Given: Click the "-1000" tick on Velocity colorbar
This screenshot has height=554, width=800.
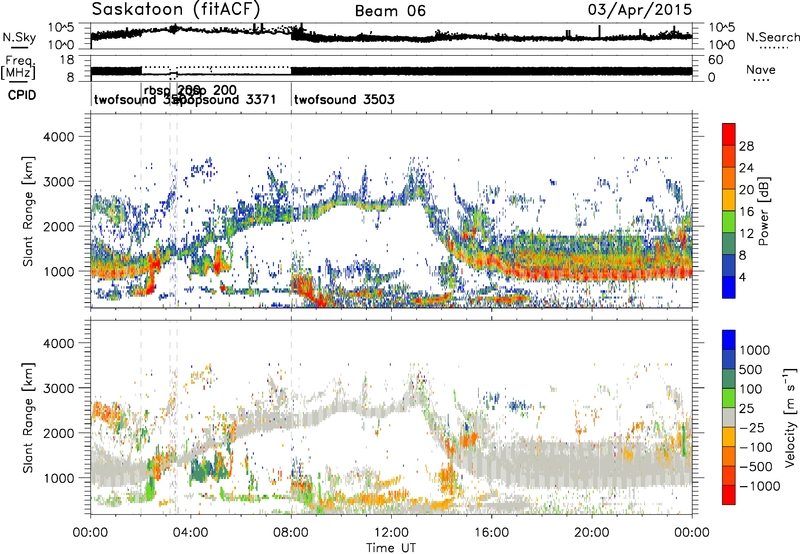Looking at the screenshot, I should [x=760, y=486].
